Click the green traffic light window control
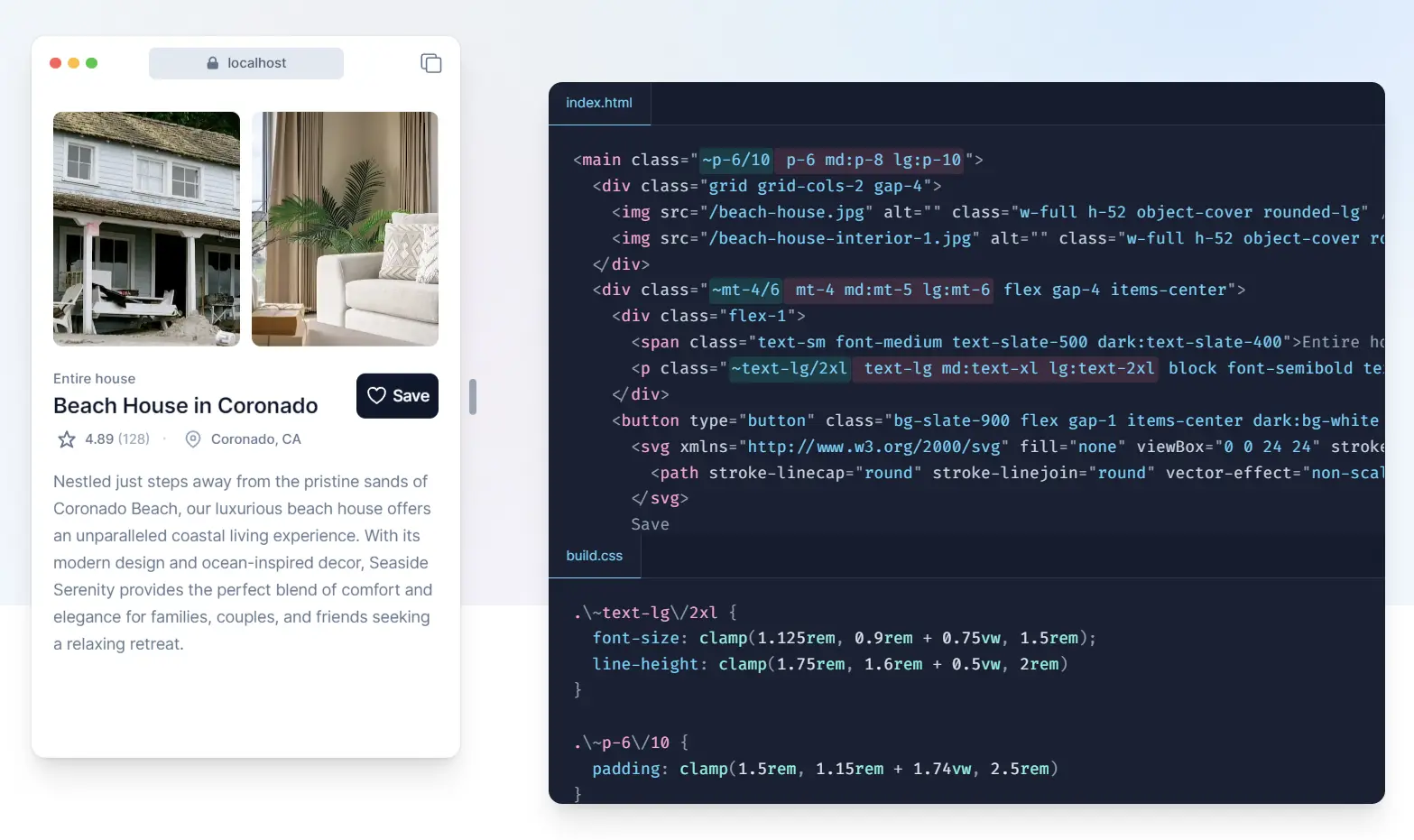Image resolution: width=1414 pixels, height=840 pixels. (x=91, y=63)
